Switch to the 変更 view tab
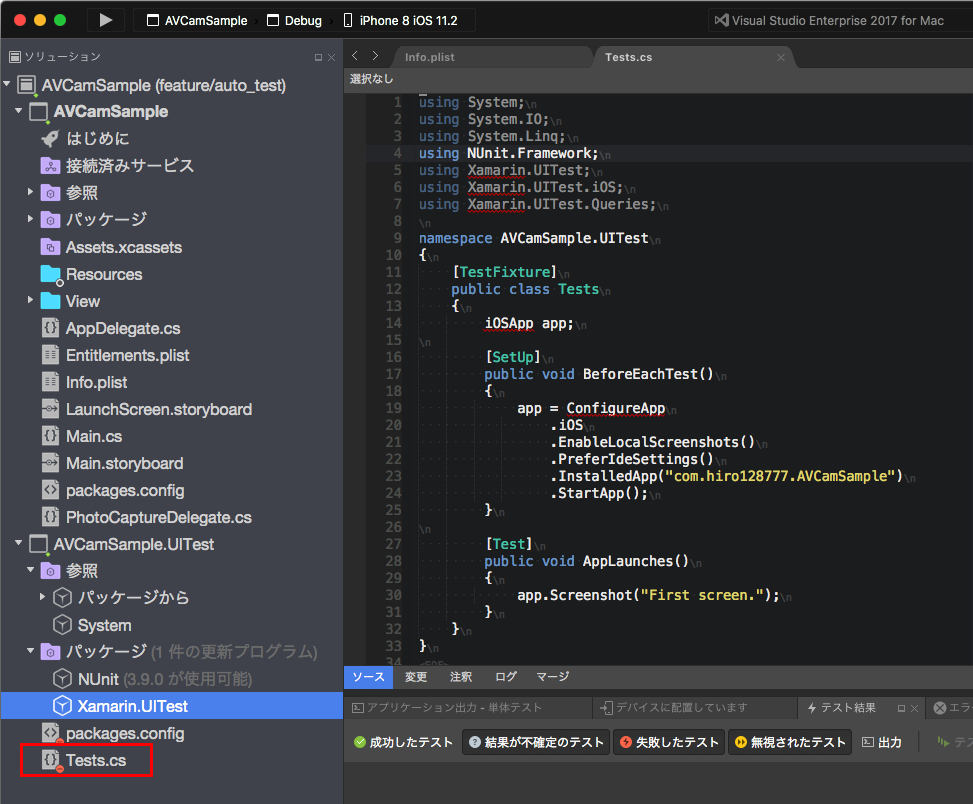The height and width of the screenshot is (804, 973). coord(416,677)
